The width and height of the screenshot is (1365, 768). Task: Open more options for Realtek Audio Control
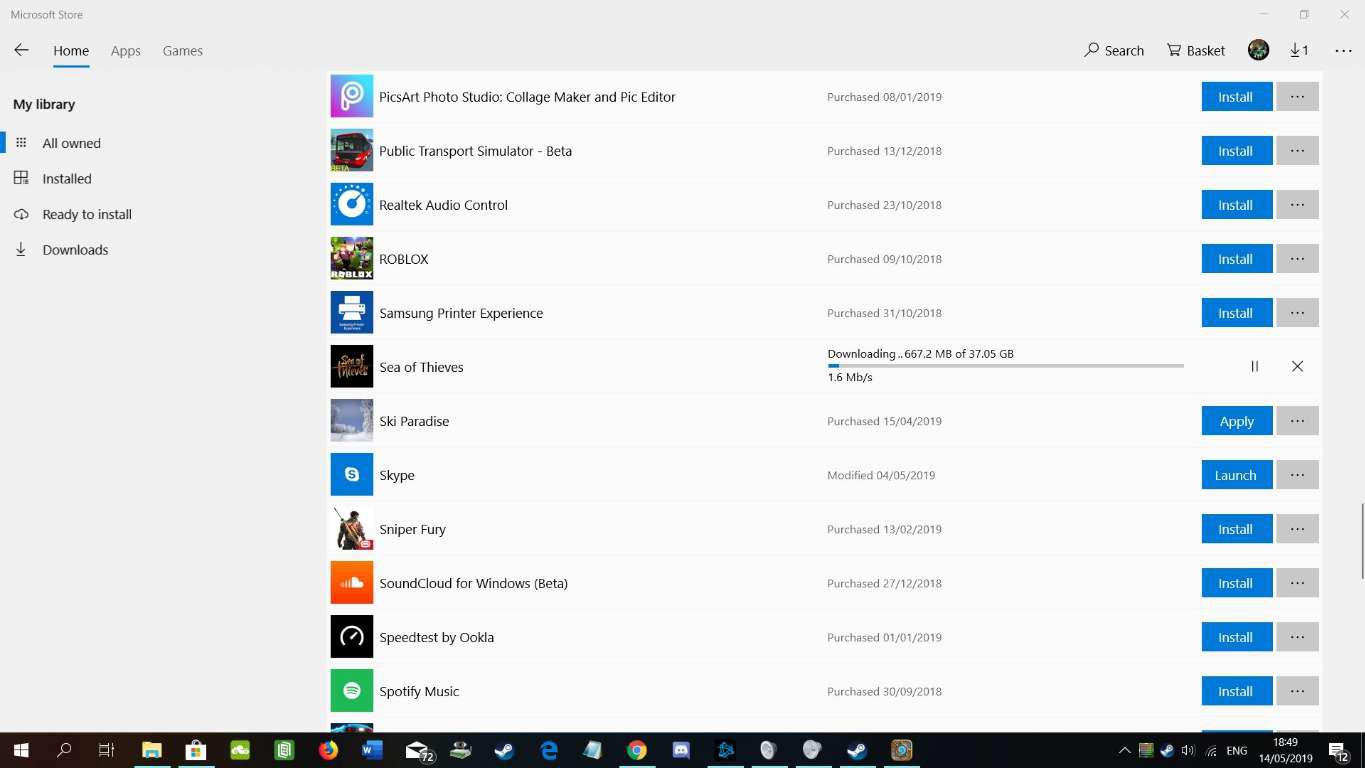[x=1297, y=204]
